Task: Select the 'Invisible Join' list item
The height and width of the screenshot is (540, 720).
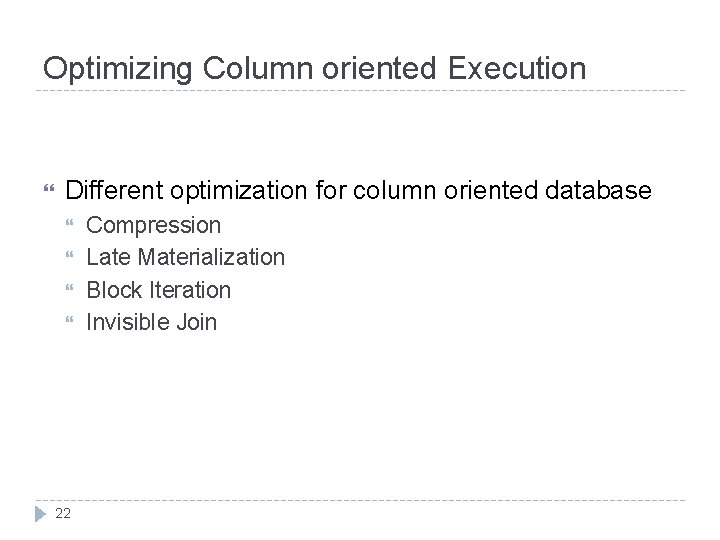Action: click(152, 322)
